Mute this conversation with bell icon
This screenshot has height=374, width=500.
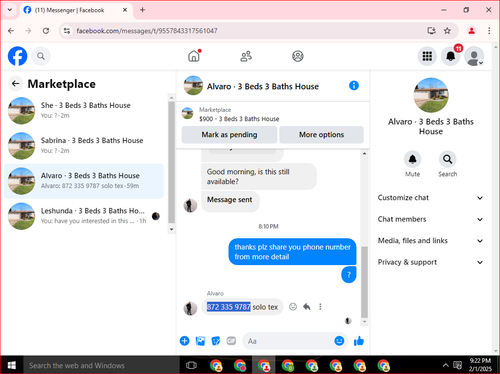point(412,159)
